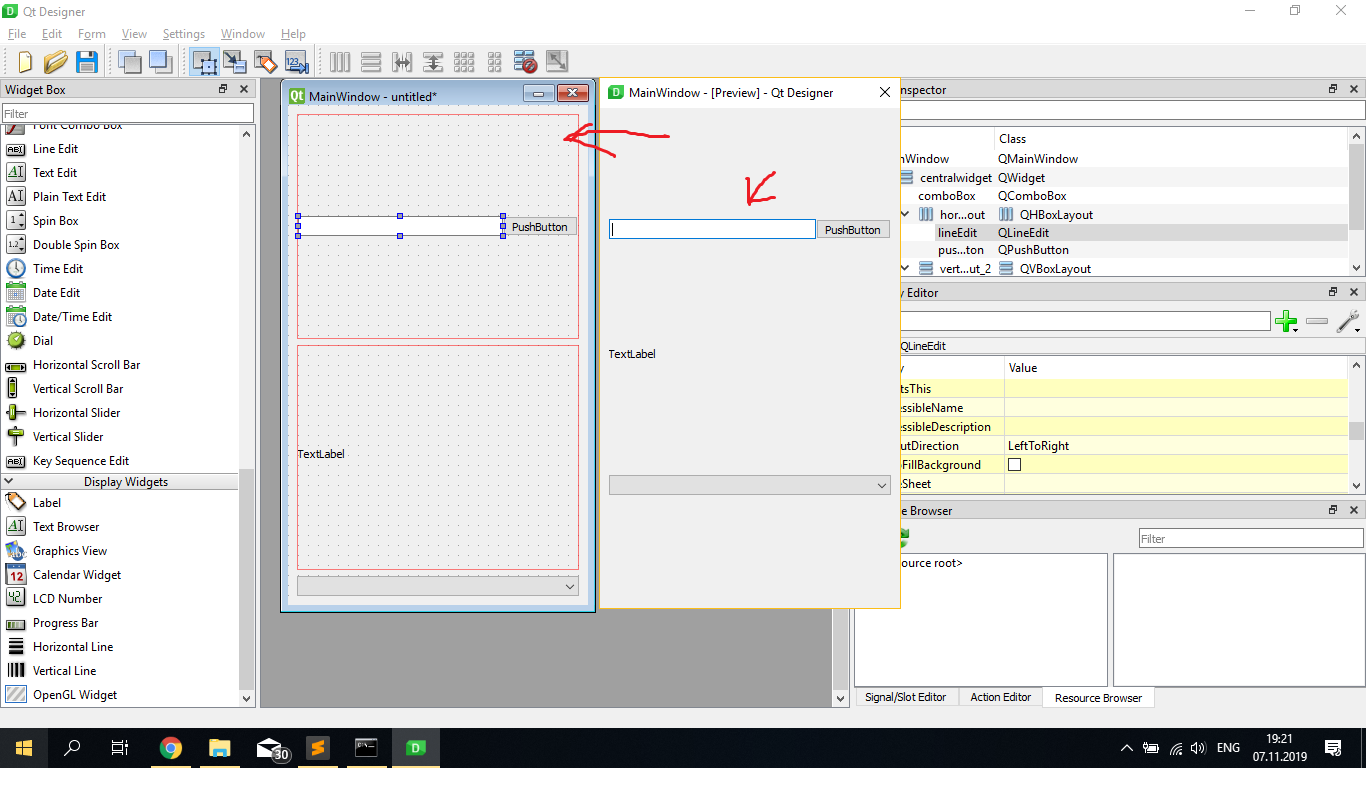Image resolution: width=1366 pixels, height=800 pixels.
Task: Switch to the Signal/Slot Editor tab
Action: pyautogui.click(x=906, y=697)
